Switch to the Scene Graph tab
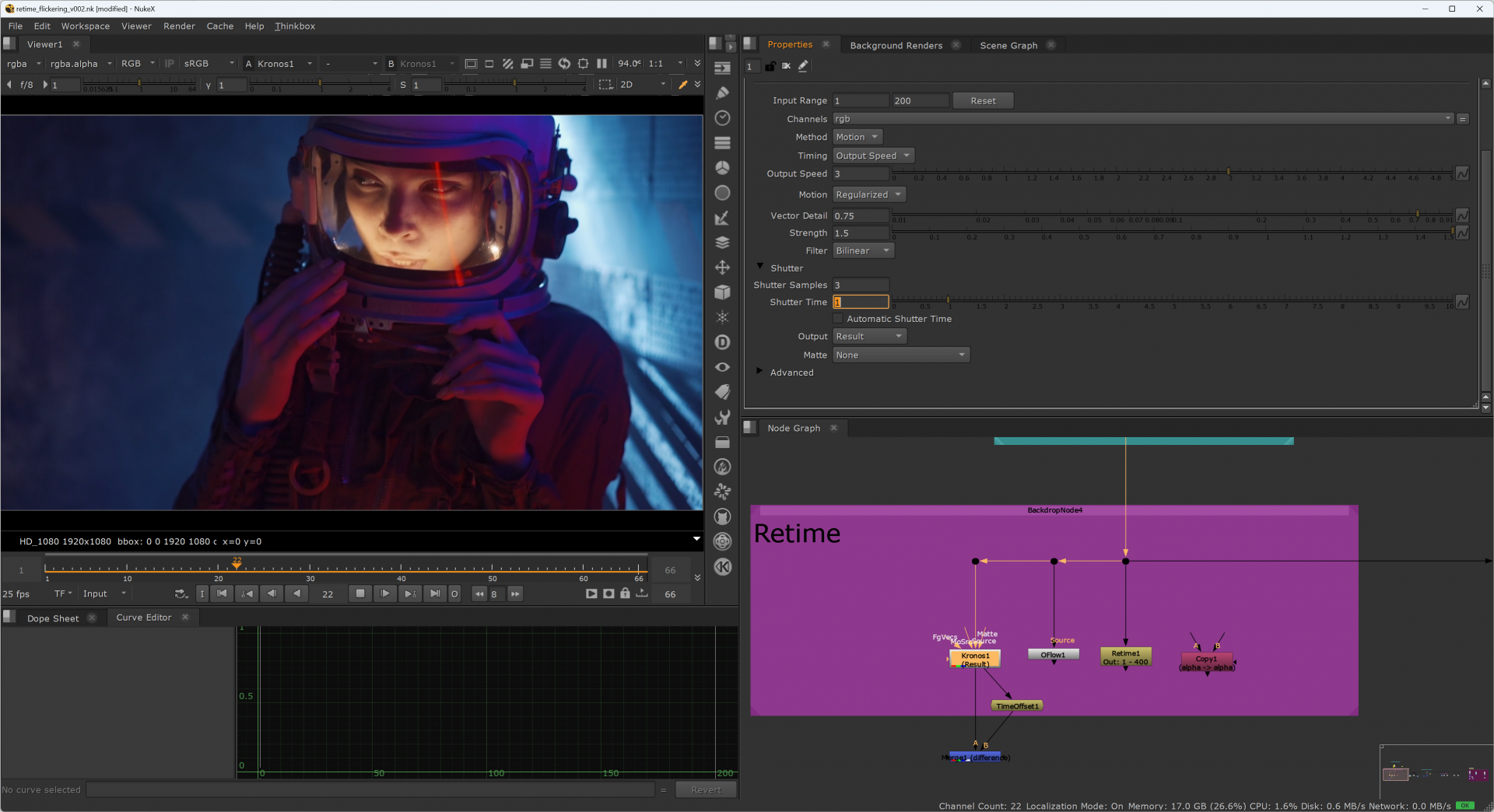Screen dimensions: 1494x812 tap(1008, 45)
